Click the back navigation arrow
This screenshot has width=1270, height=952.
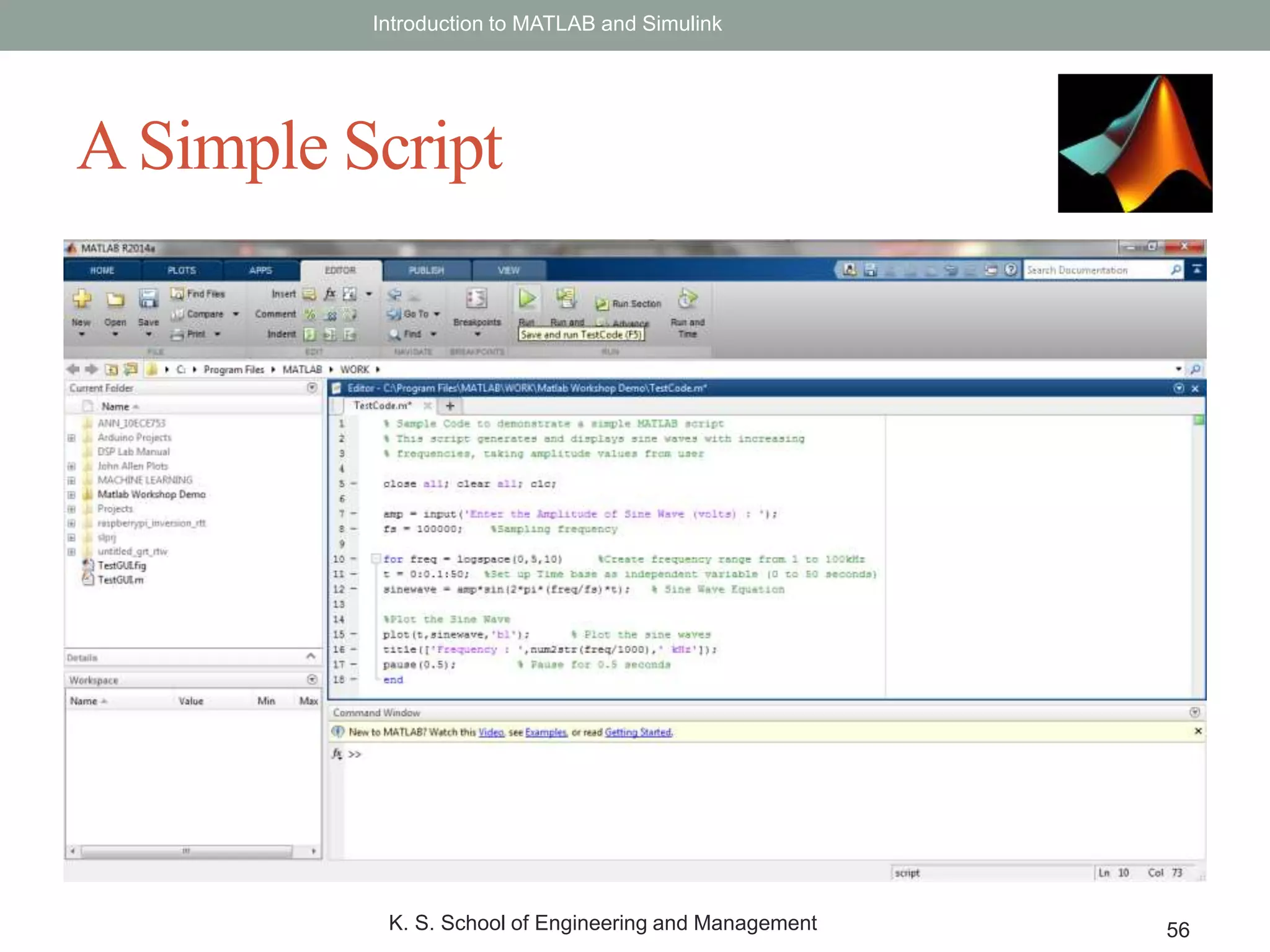tap(73, 369)
